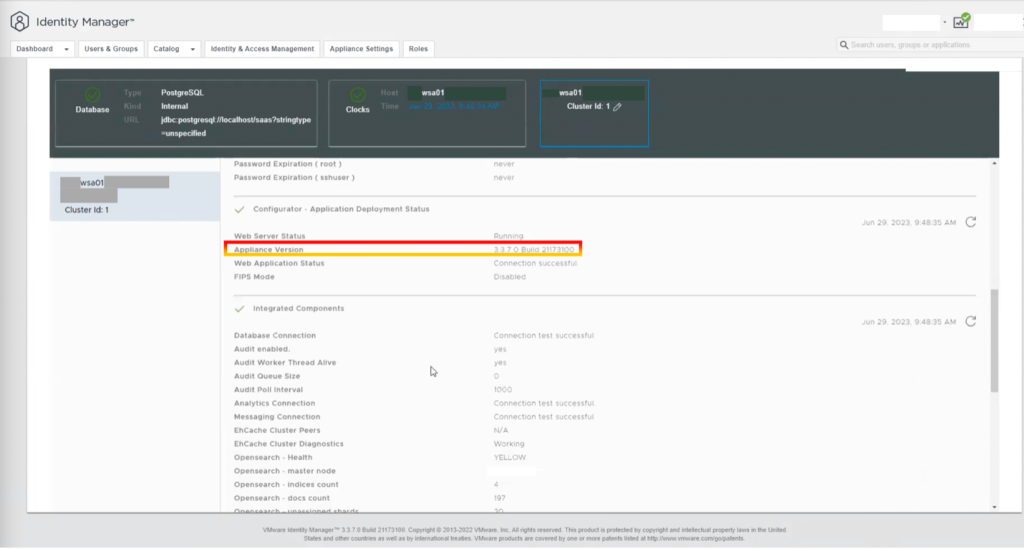This screenshot has height=549, width=1024.
Task: Open the user account dropdown arrow
Action: [x=944, y=22]
